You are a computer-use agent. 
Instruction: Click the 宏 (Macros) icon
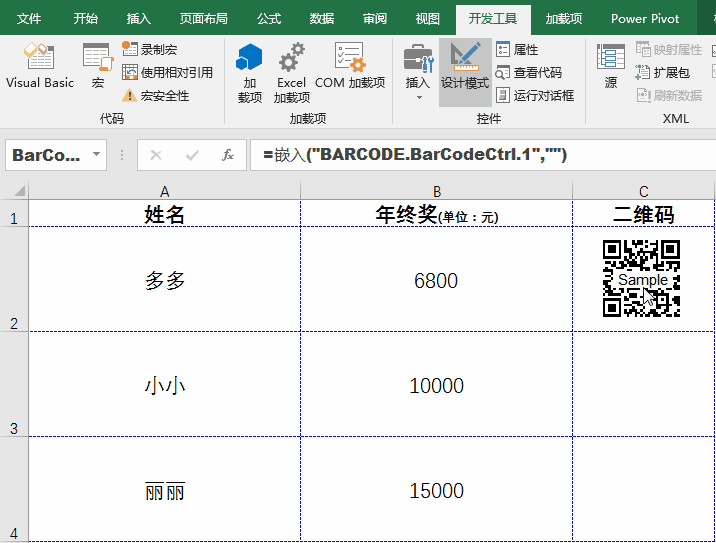coord(97,66)
